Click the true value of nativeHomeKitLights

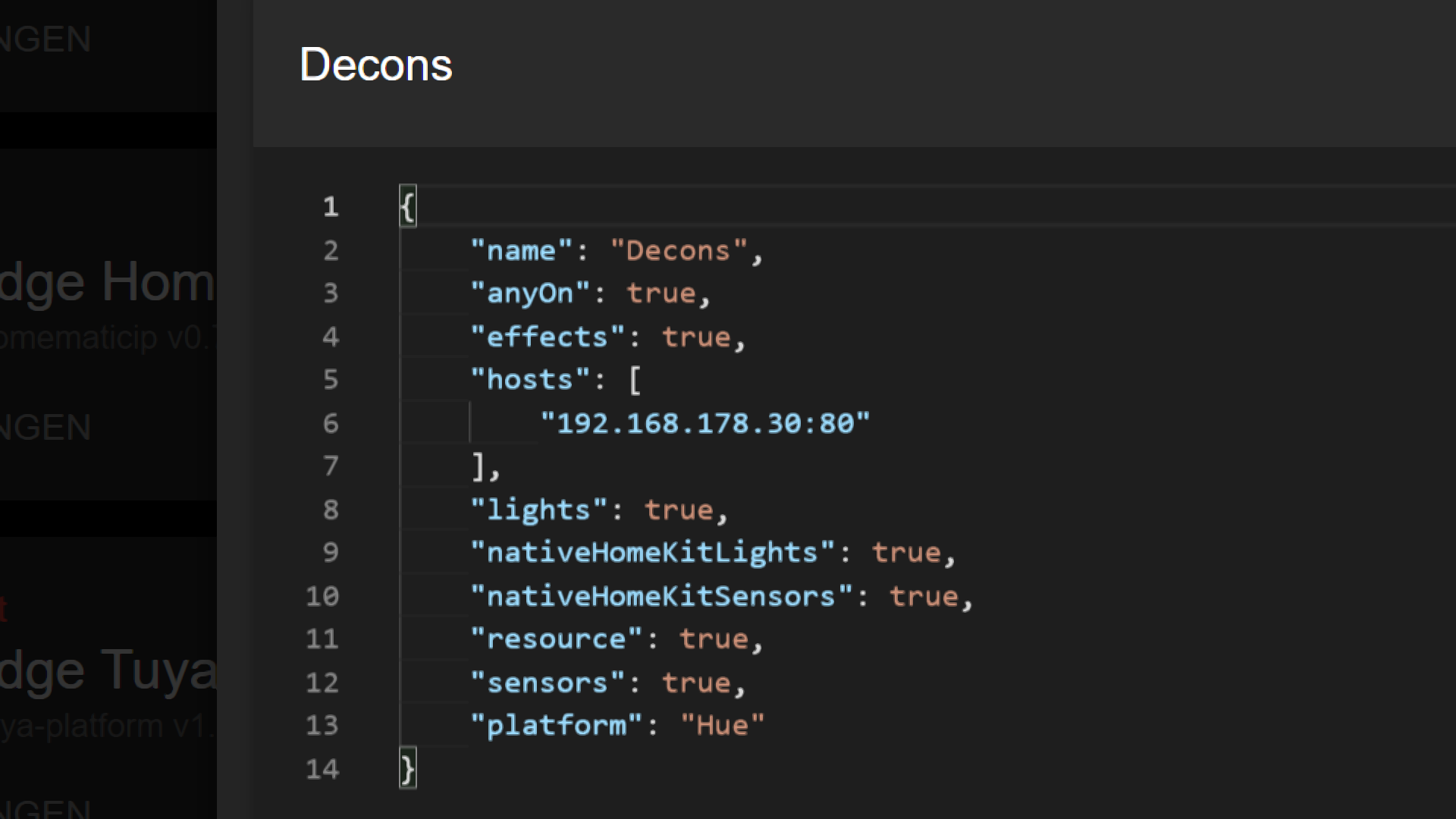pos(906,553)
